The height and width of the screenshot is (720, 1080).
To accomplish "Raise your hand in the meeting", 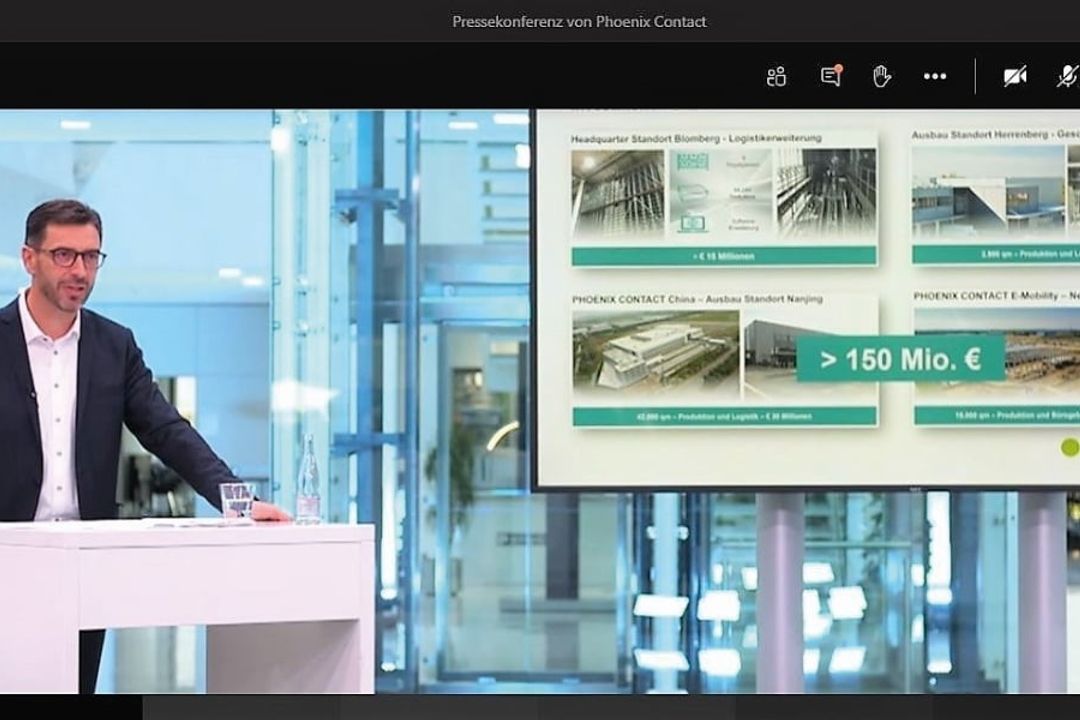I will pos(882,76).
